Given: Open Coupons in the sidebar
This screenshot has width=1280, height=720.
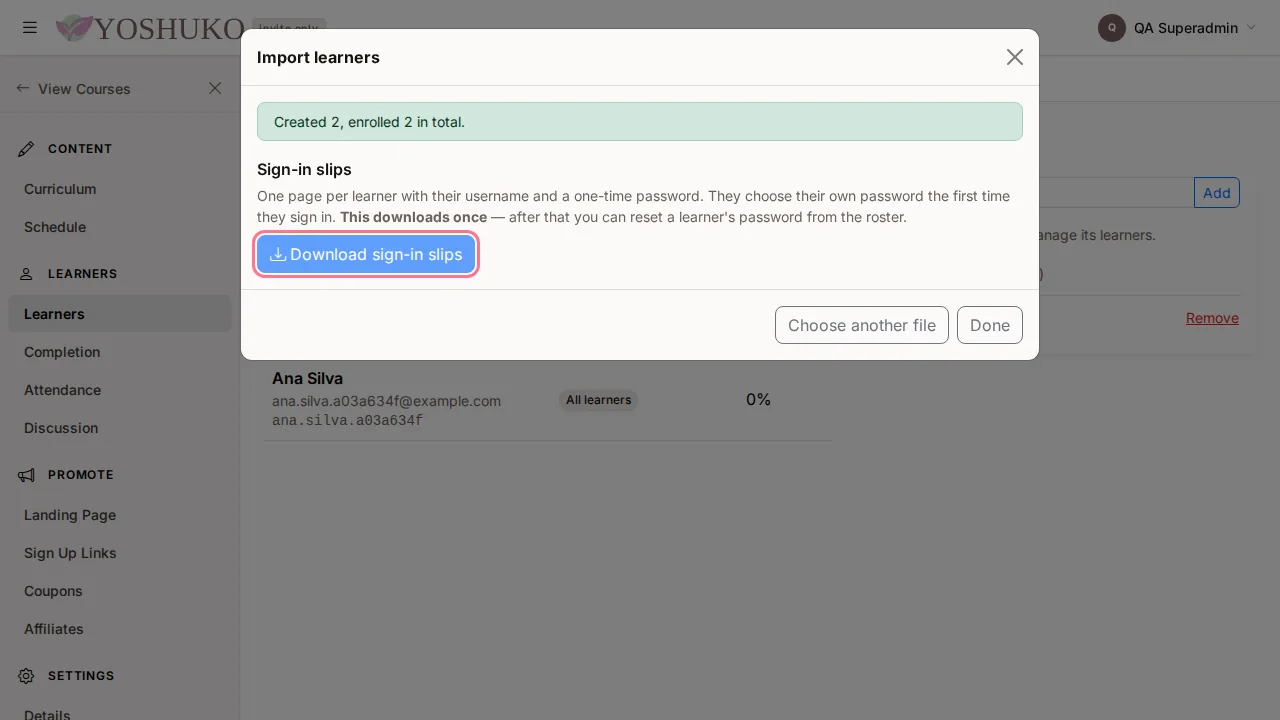Looking at the screenshot, I should coord(120,591).
